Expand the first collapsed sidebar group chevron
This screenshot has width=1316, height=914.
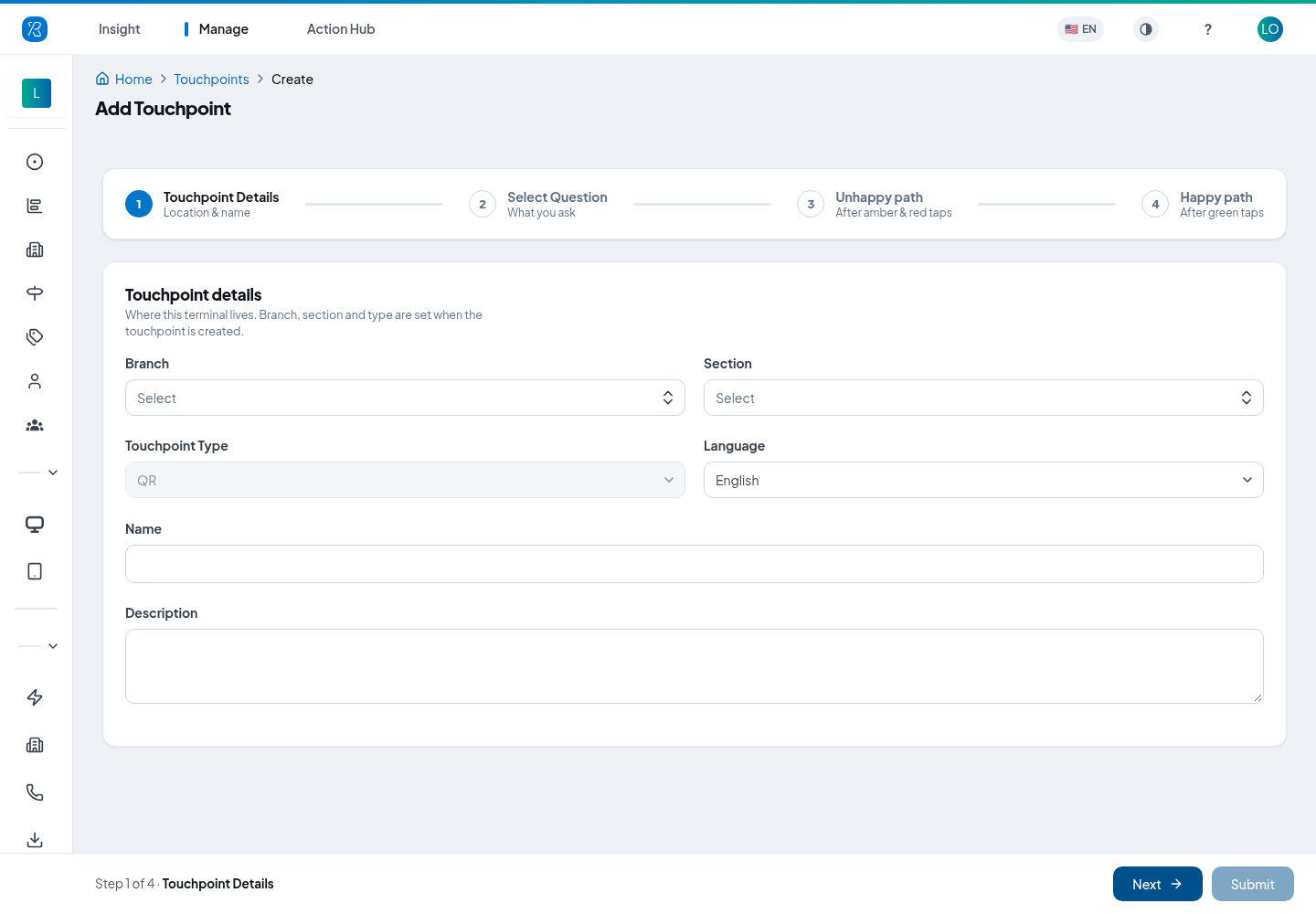click(53, 473)
